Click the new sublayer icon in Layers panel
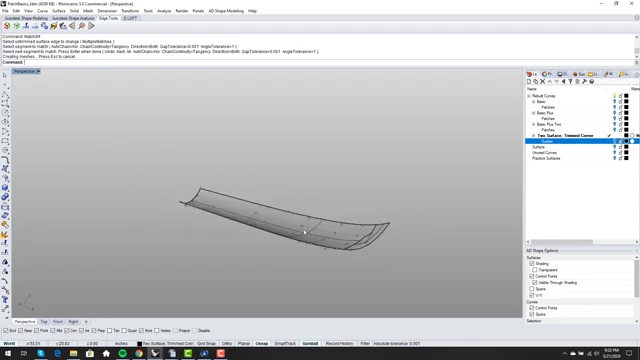The width and height of the screenshot is (640, 360). pos(536,82)
